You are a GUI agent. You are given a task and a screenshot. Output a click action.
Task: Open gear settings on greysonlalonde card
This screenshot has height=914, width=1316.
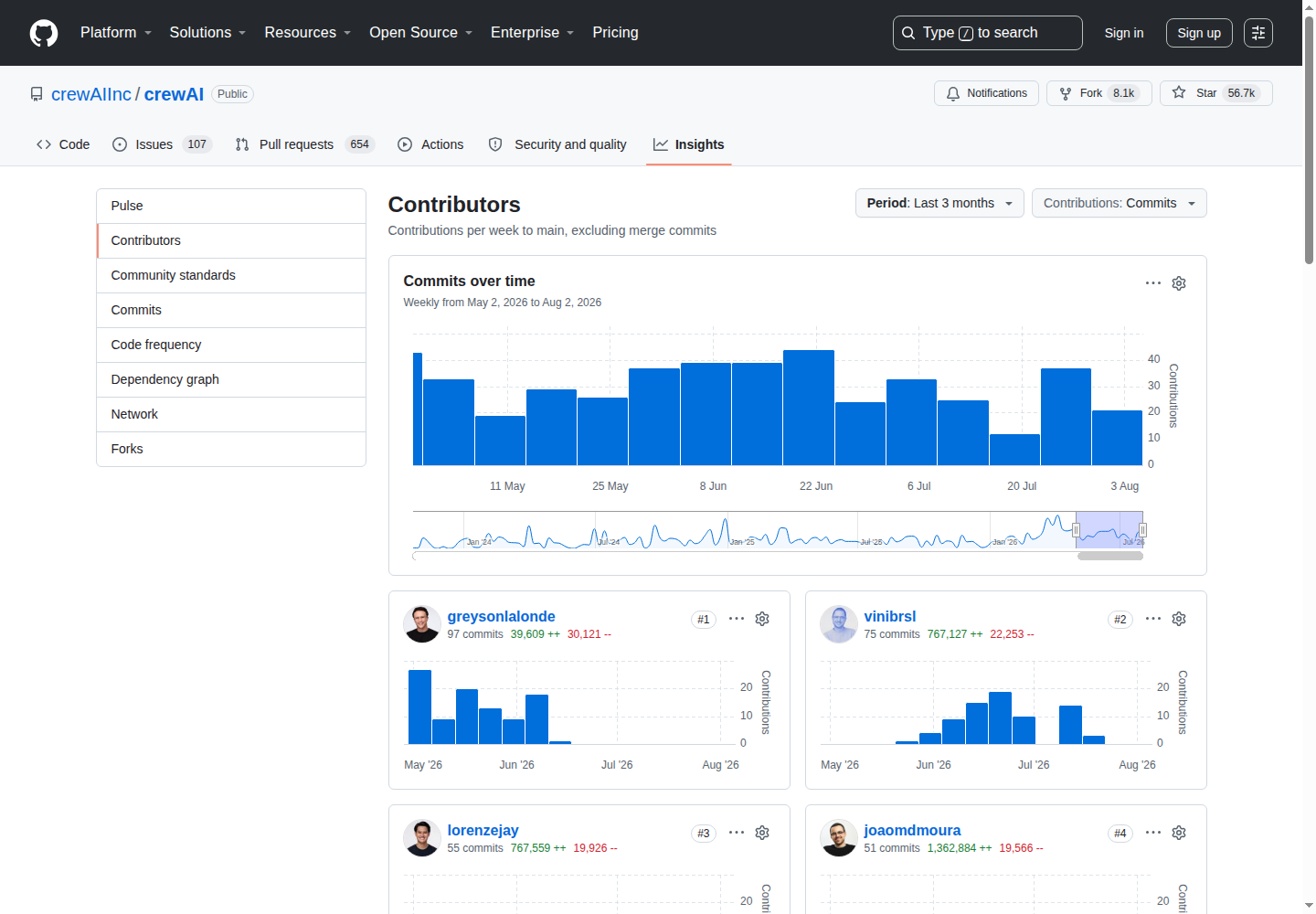[x=762, y=619]
